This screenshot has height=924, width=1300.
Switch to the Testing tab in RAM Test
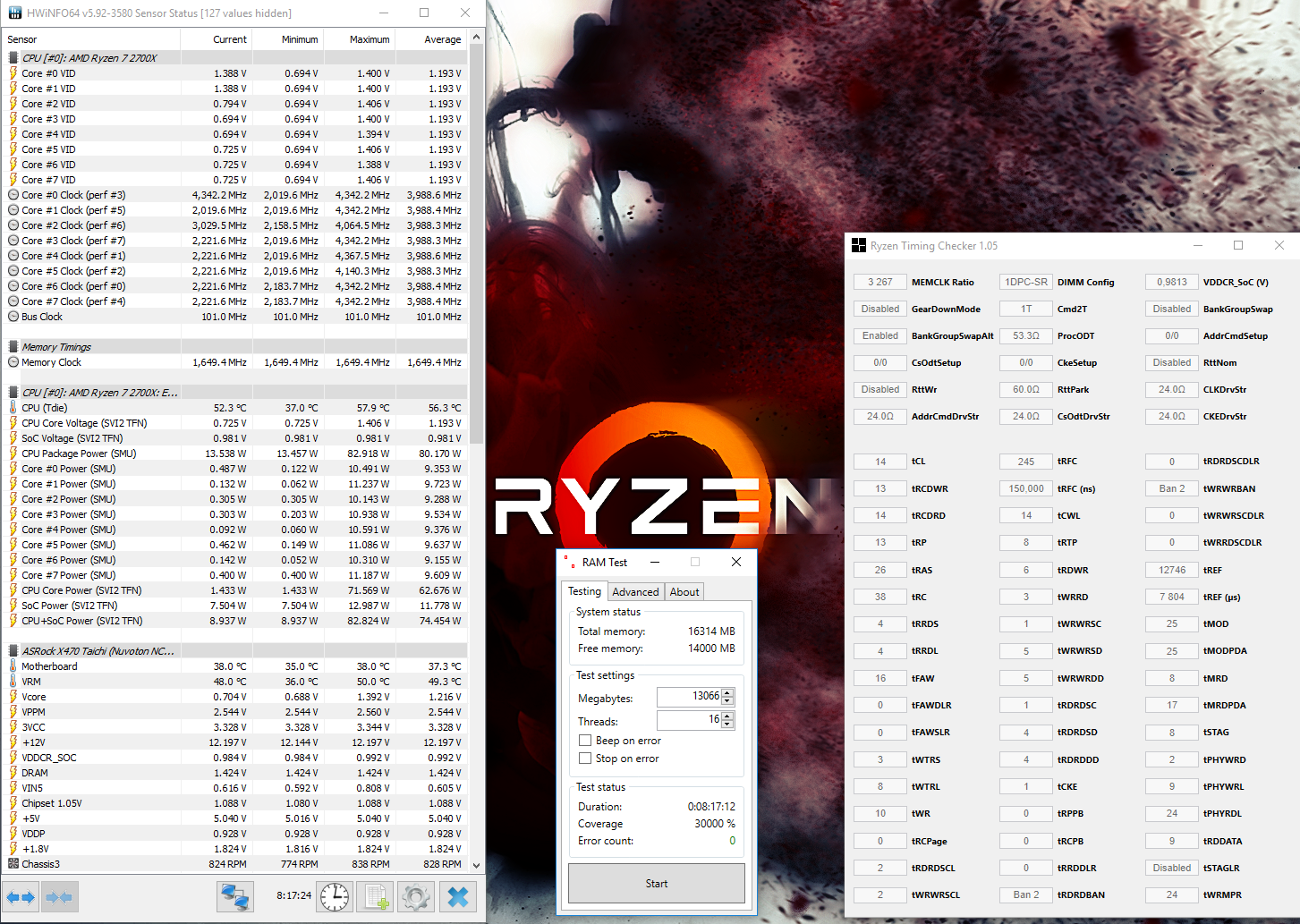click(584, 591)
